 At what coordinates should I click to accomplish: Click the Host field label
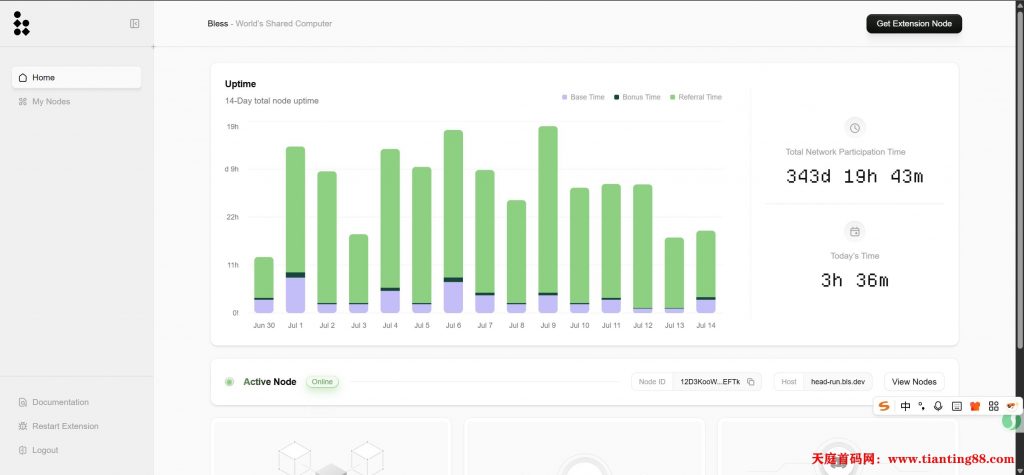(789, 382)
